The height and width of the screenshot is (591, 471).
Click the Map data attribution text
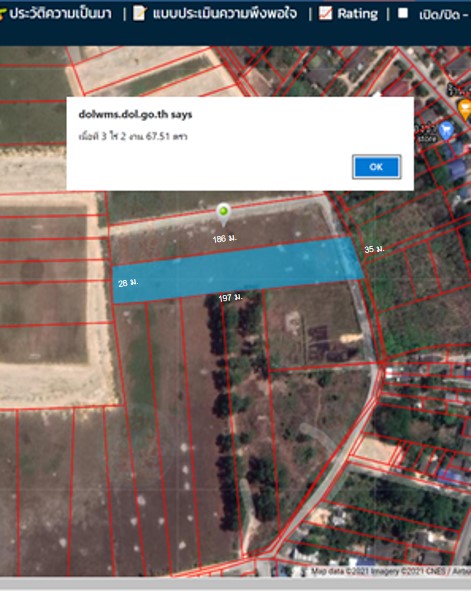pos(390,571)
